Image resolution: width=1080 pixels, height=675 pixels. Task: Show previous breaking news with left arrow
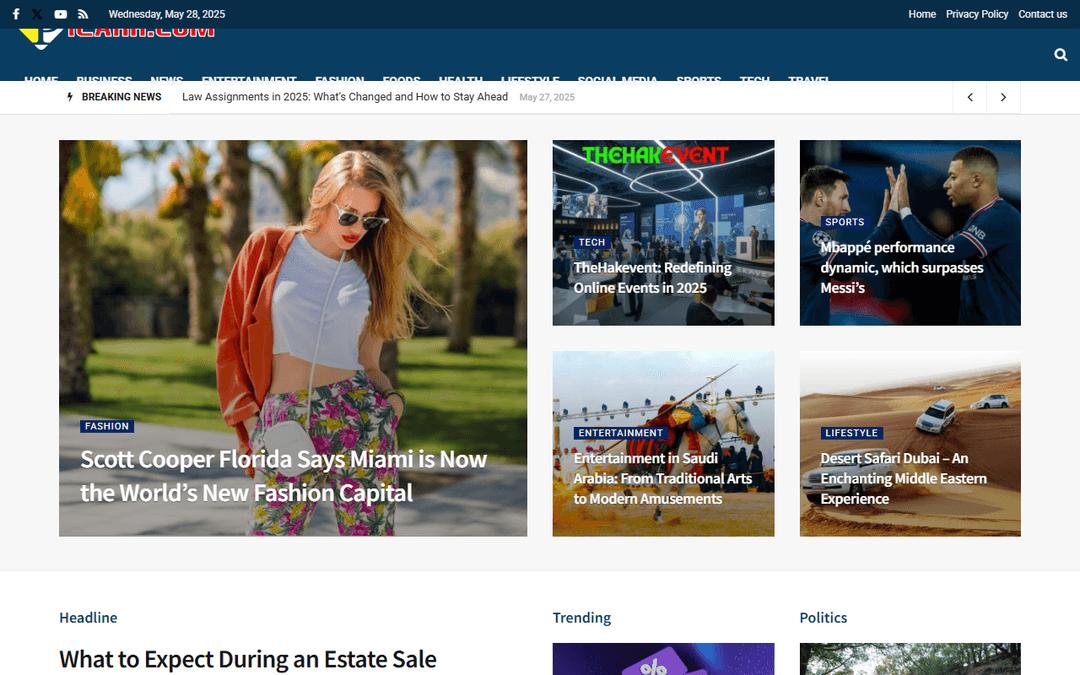[970, 97]
